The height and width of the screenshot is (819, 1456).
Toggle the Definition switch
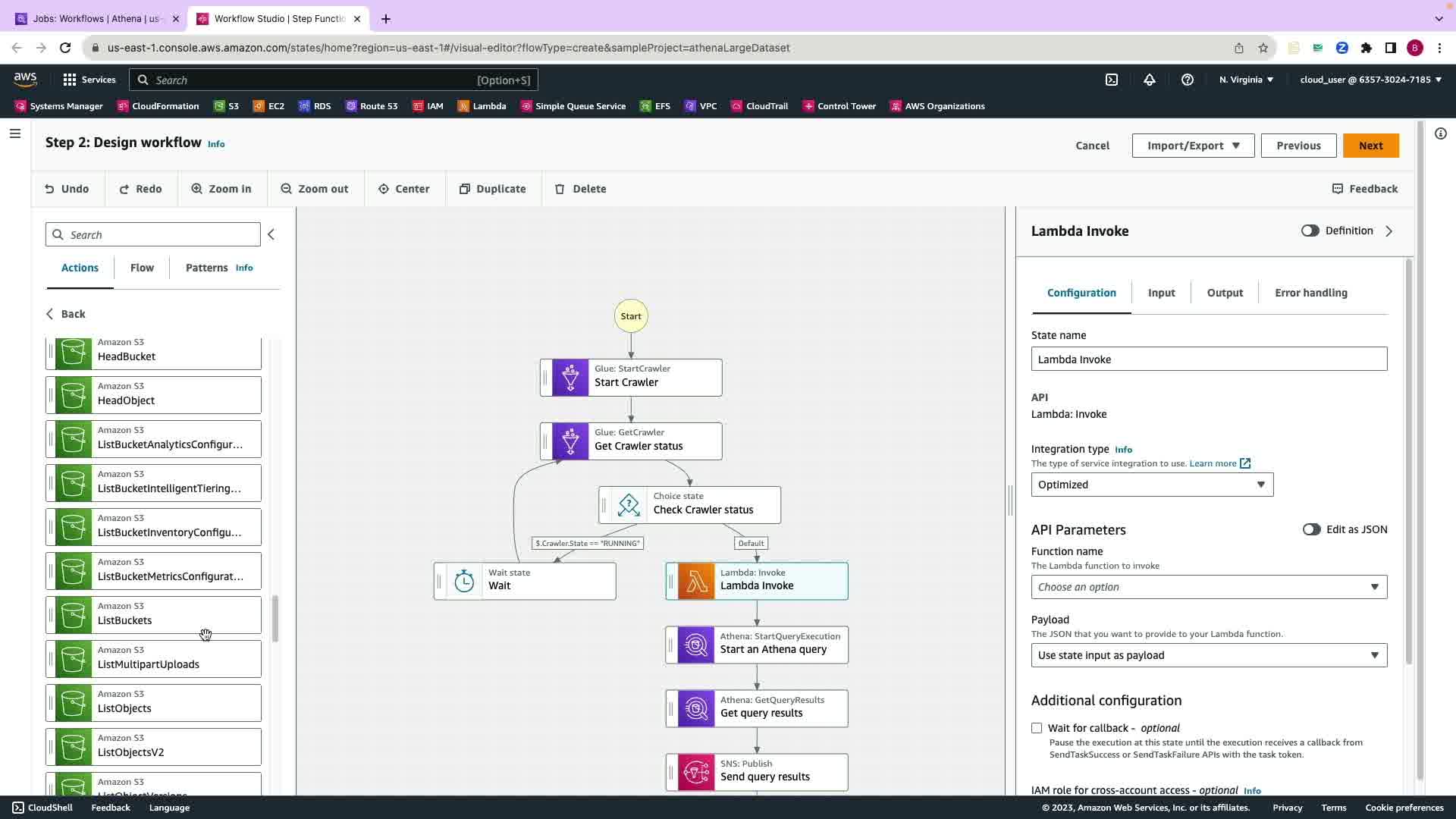(1310, 231)
